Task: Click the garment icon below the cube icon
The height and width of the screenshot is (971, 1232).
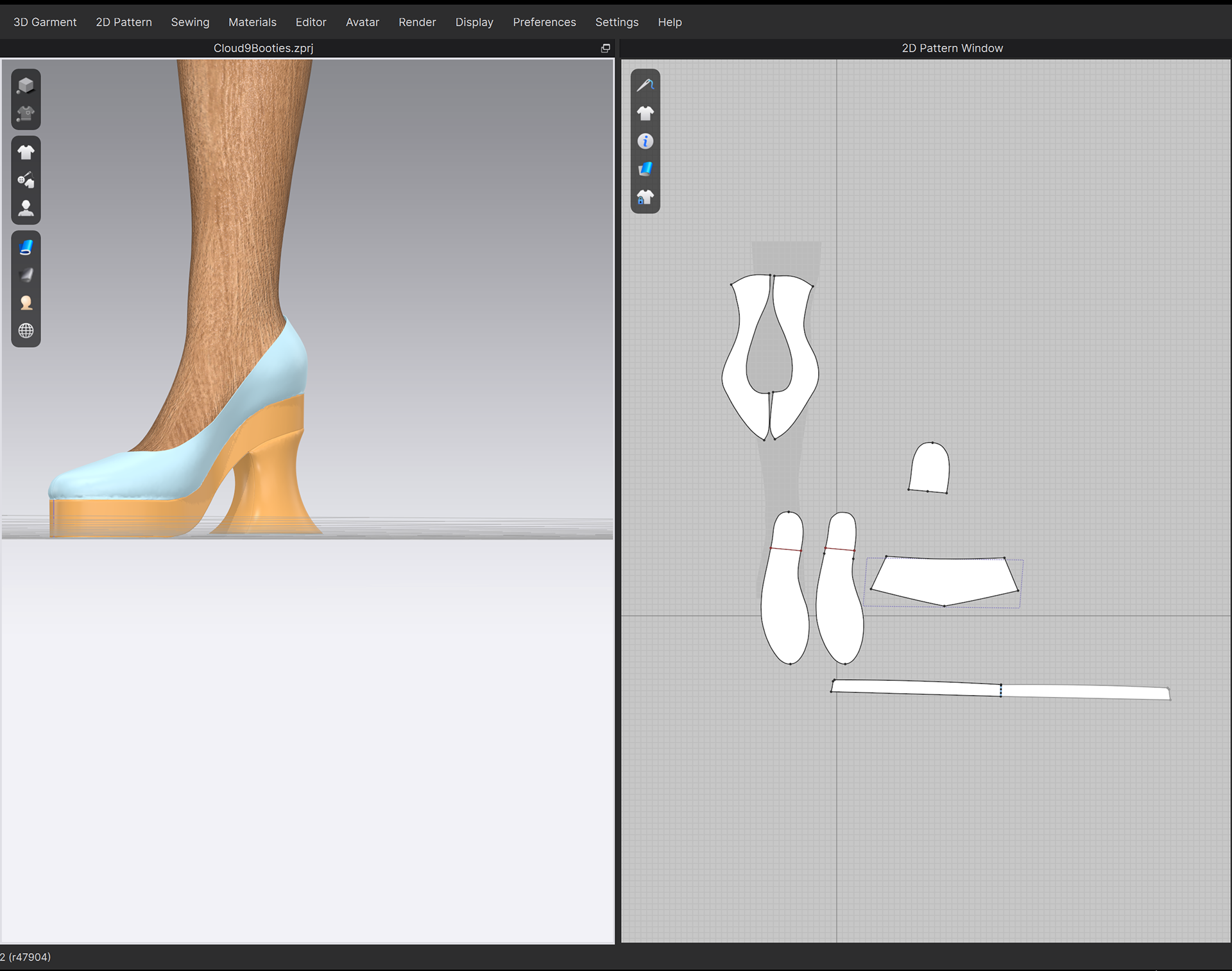Action: (x=26, y=114)
